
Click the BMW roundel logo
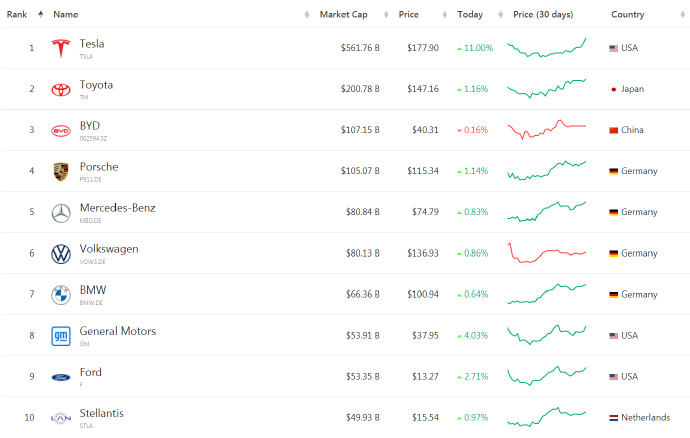tap(61, 295)
